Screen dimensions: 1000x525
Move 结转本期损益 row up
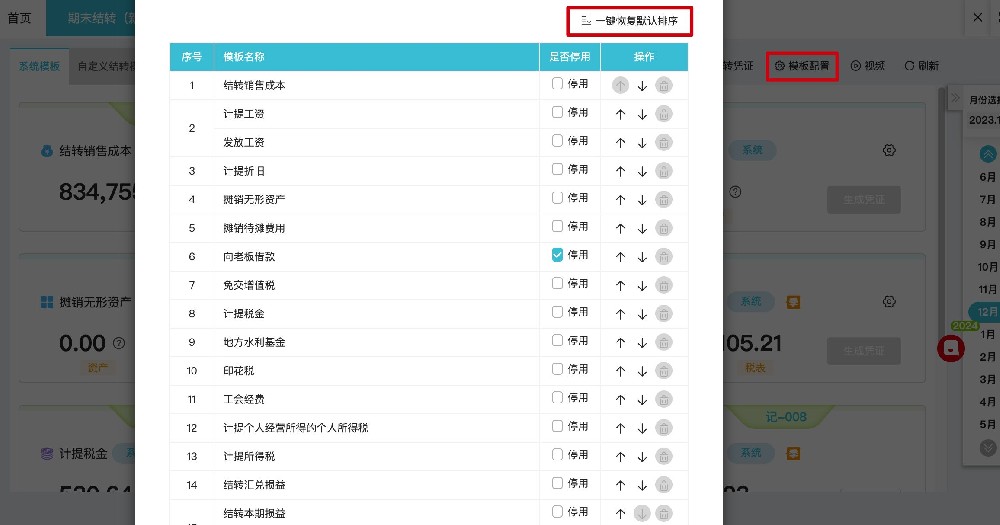(x=621, y=513)
